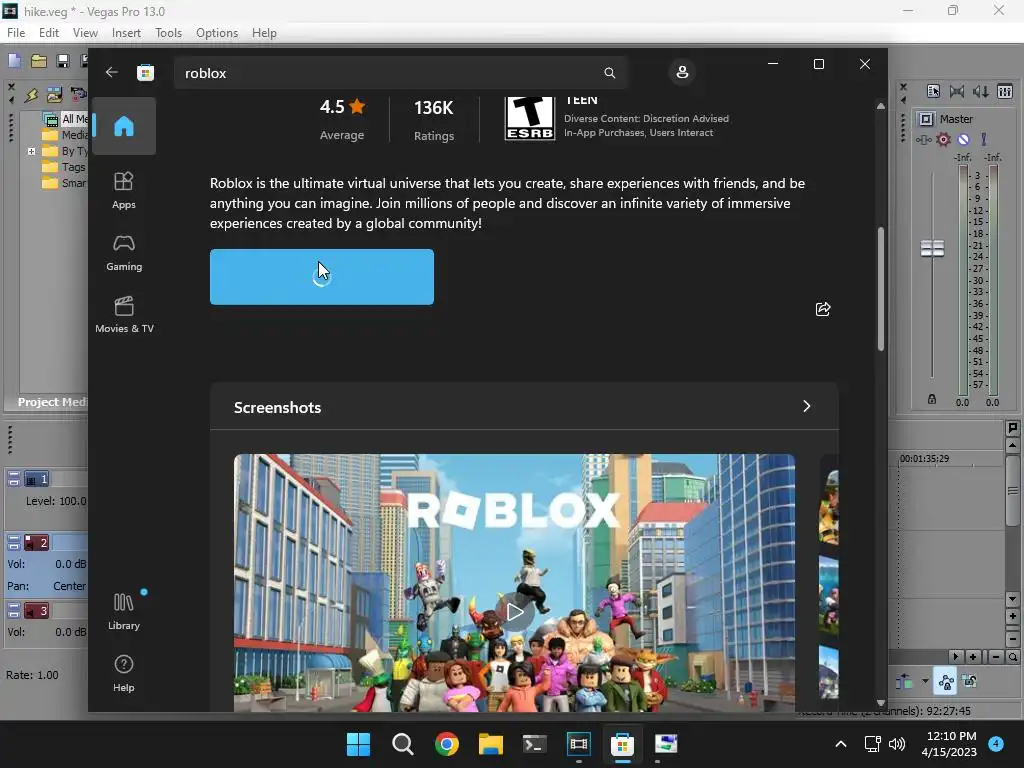Click New project icon in Vegas toolbar
The width and height of the screenshot is (1024, 768).
(x=14, y=61)
